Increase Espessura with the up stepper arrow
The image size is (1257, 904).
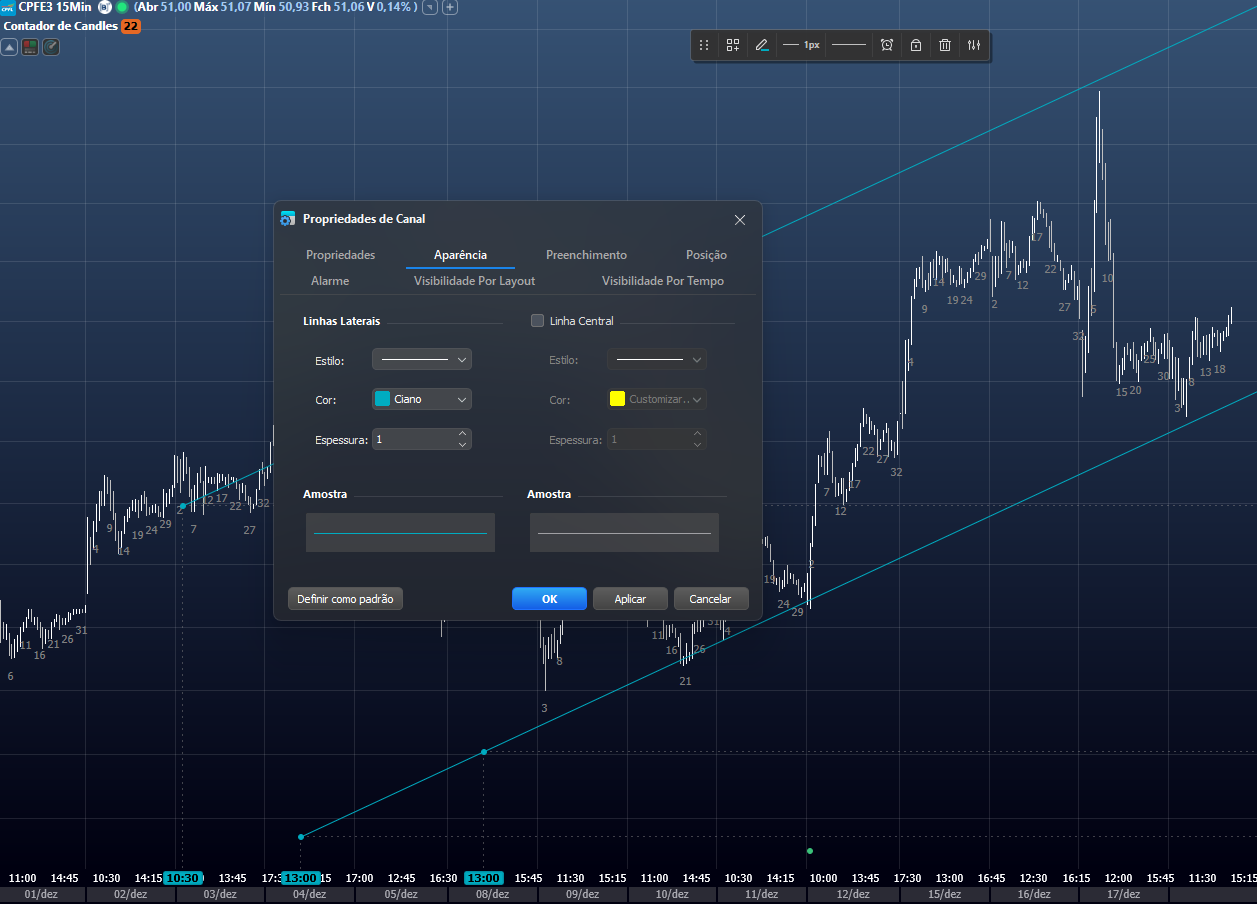coord(462,434)
